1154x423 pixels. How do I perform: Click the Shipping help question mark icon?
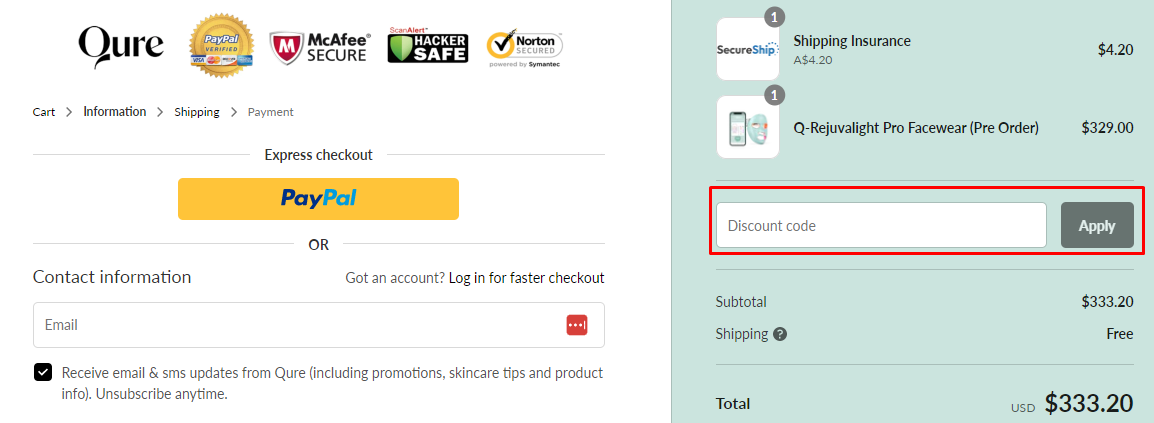(780, 334)
